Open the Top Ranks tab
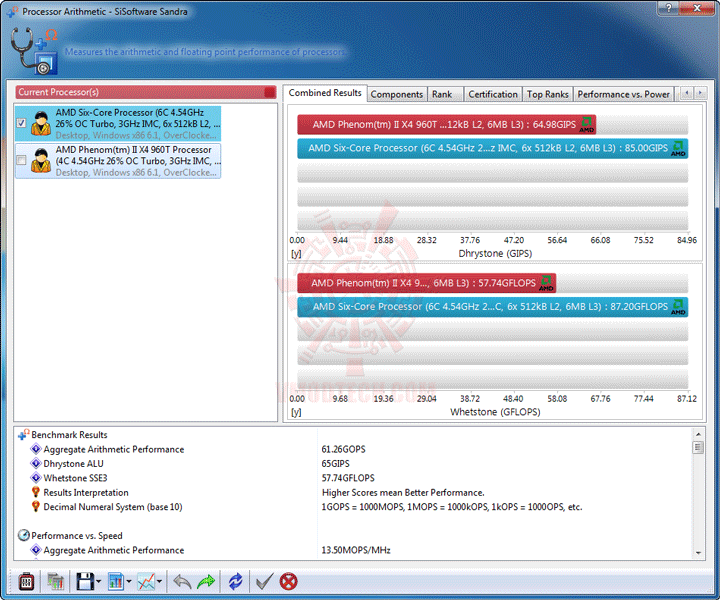 (547, 94)
